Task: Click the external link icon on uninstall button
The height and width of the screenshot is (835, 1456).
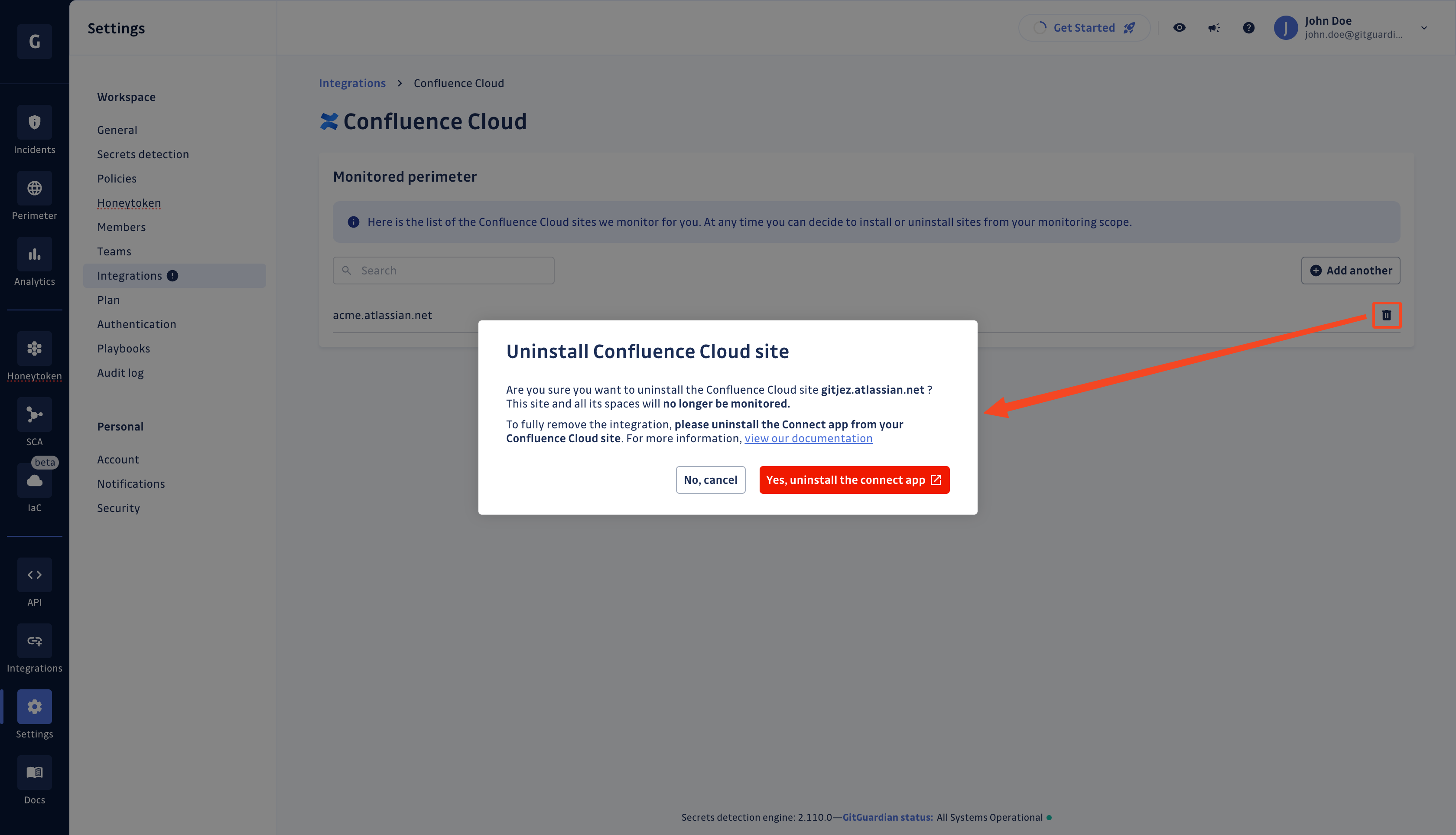Action: (x=936, y=480)
